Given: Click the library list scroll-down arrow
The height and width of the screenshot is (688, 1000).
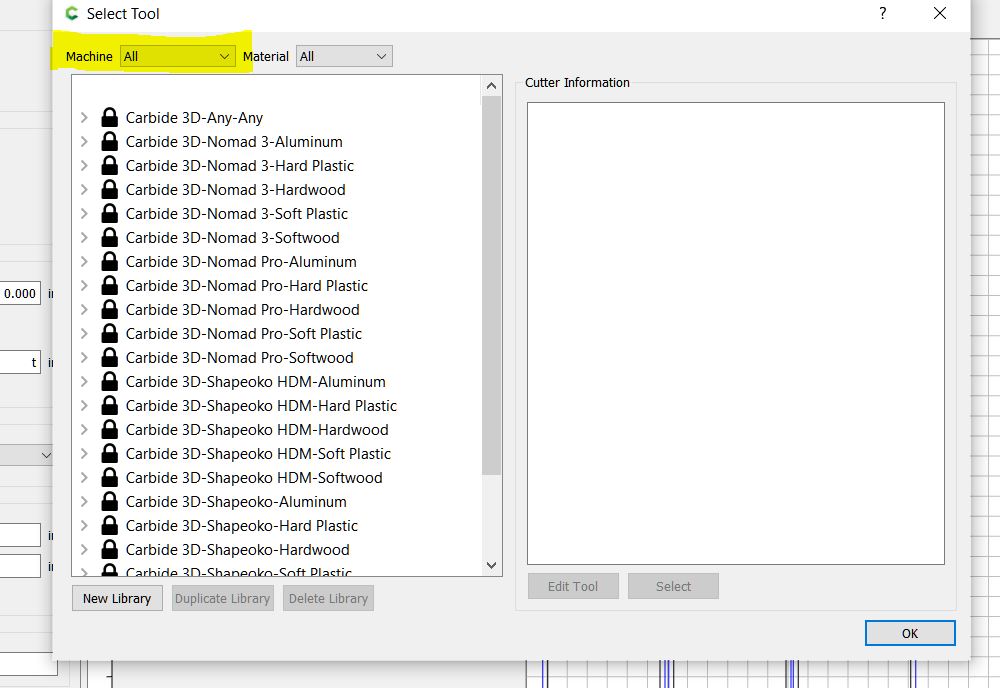Looking at the screenshot, I should coord(492,565).
